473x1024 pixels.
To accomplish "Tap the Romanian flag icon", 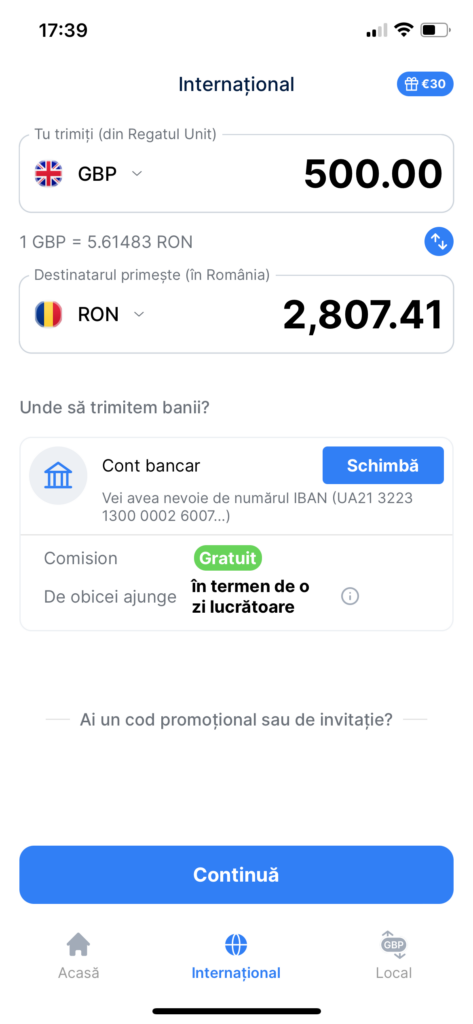I will point(48,314).
